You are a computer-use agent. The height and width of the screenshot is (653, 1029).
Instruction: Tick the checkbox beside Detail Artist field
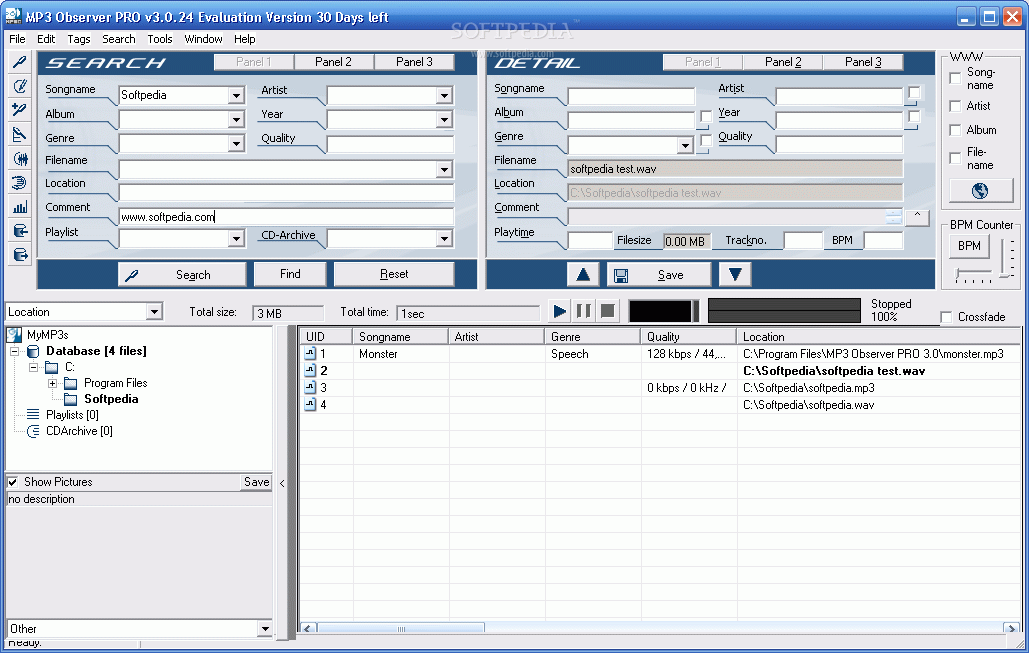(914, 93)
